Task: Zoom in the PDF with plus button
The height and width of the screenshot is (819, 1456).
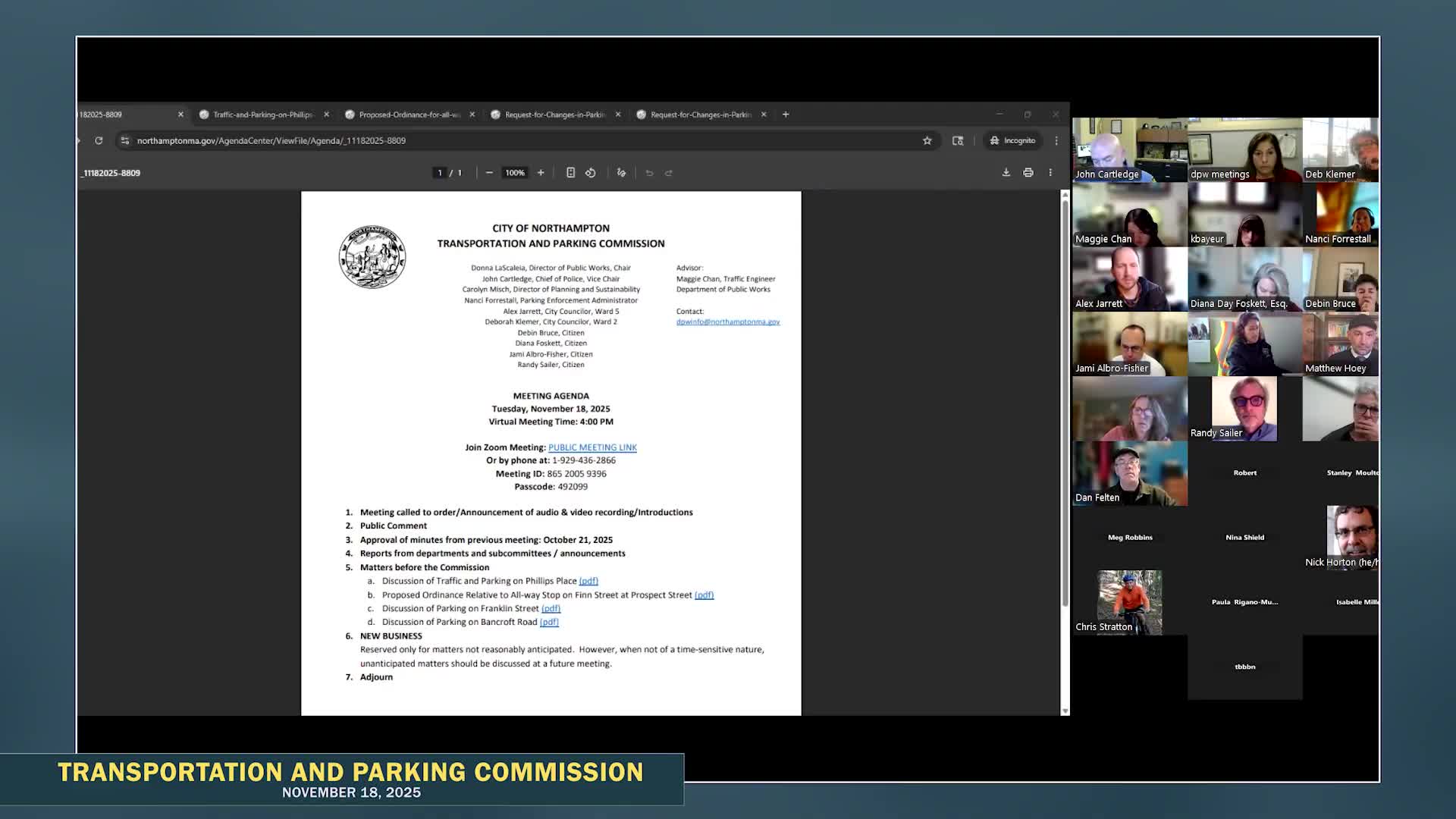Action: pos(541,173)
